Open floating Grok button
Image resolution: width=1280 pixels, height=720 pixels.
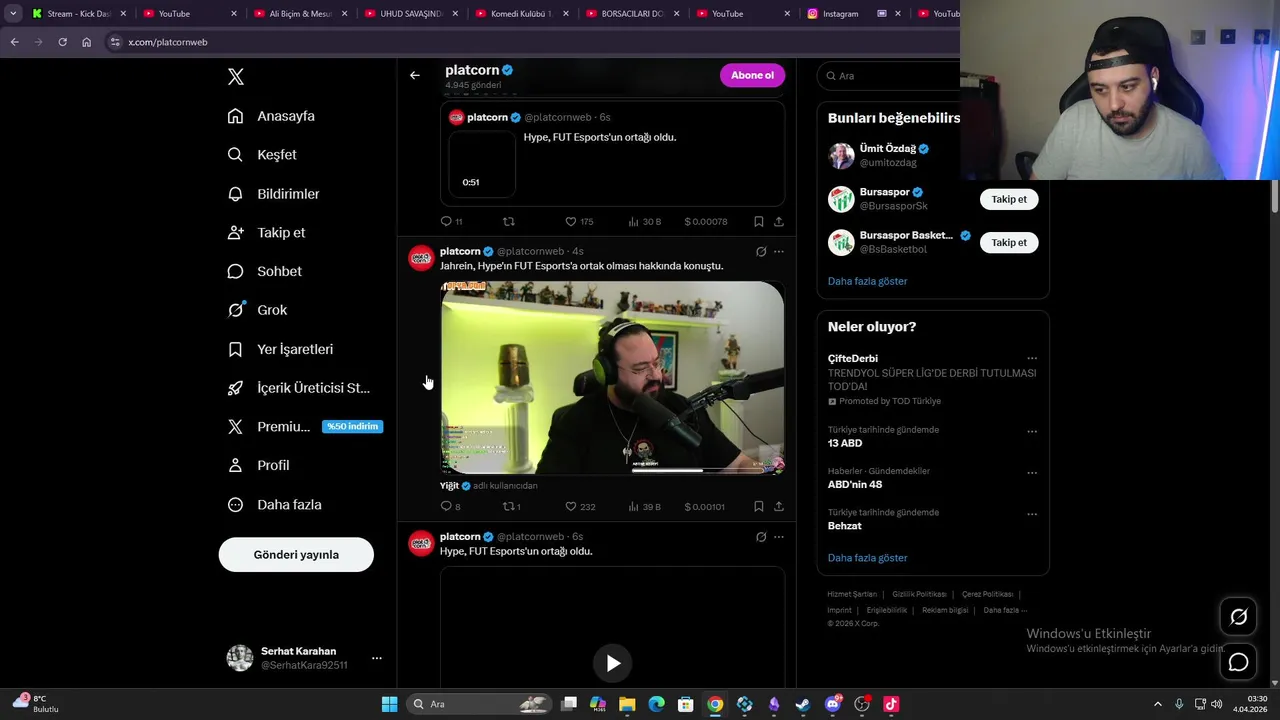pyautogui.click(x=1238, y=617)
